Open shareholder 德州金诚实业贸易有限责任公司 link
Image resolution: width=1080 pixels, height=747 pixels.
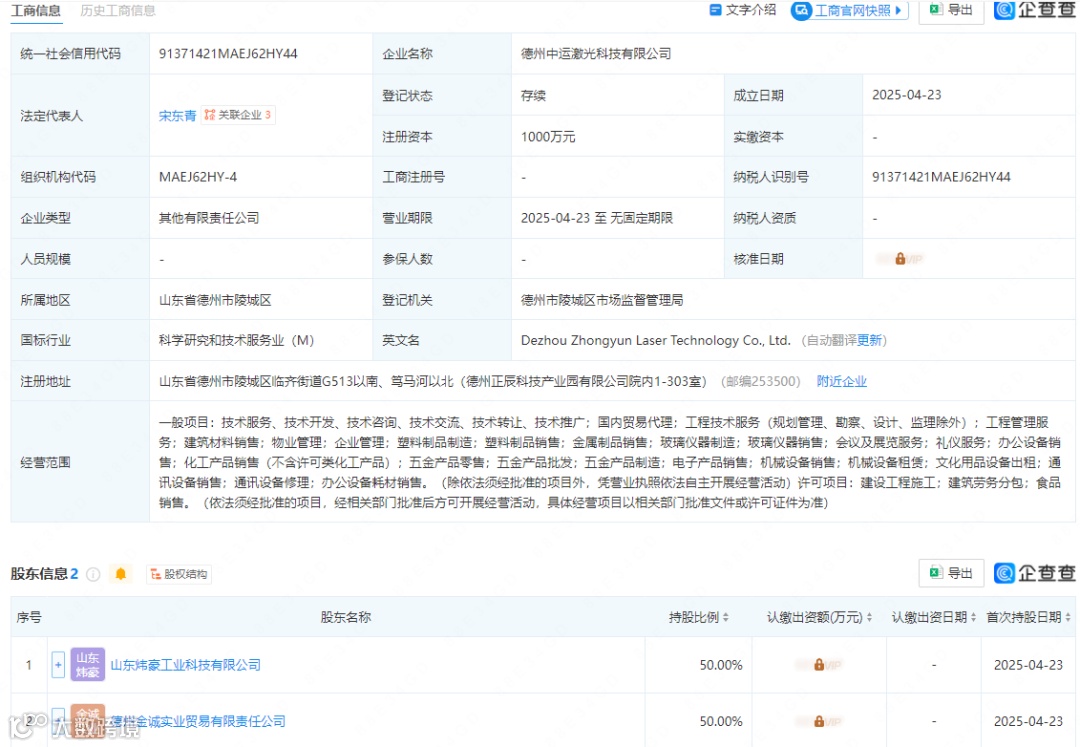198,721
